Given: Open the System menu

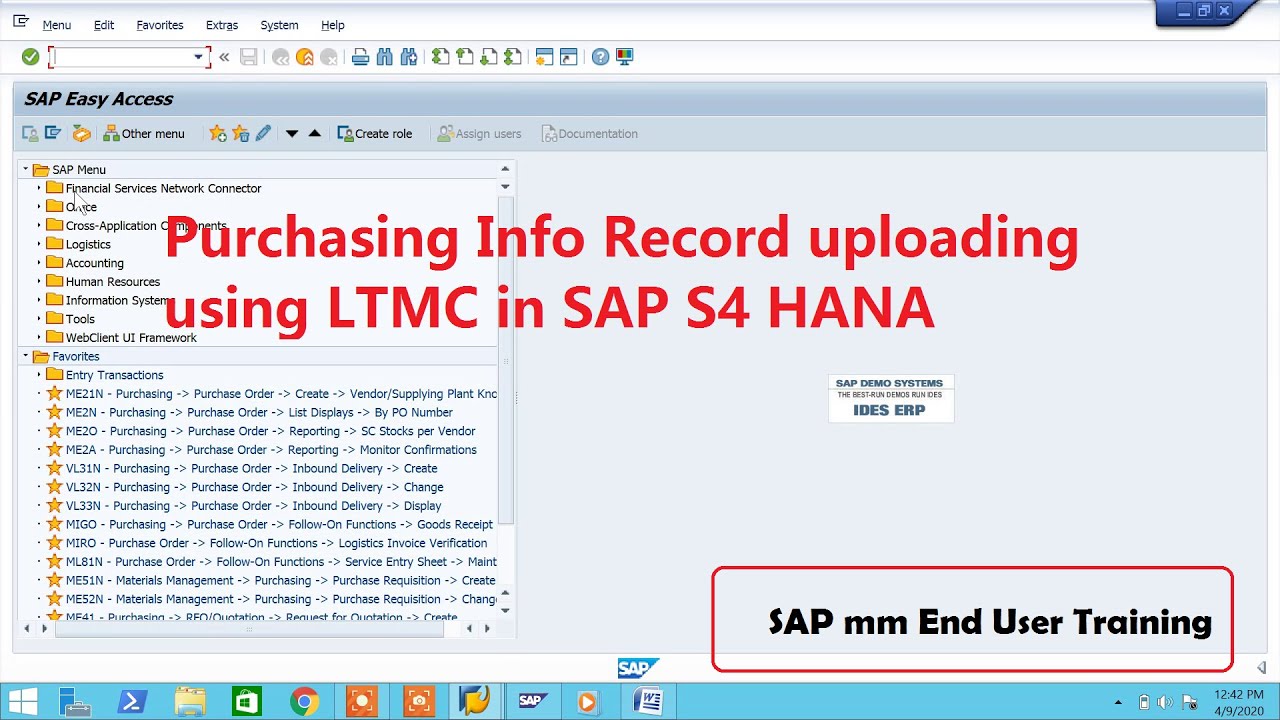Looking at the screenshot, I should 279,25.
